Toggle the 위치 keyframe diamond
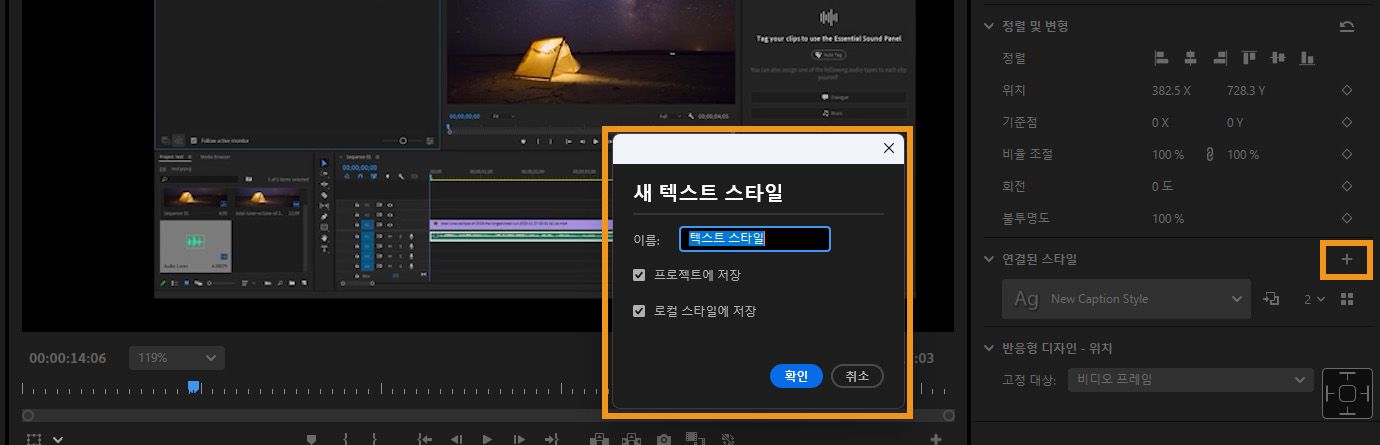This screenshot has height=445, width=1380. point(1346,90)
